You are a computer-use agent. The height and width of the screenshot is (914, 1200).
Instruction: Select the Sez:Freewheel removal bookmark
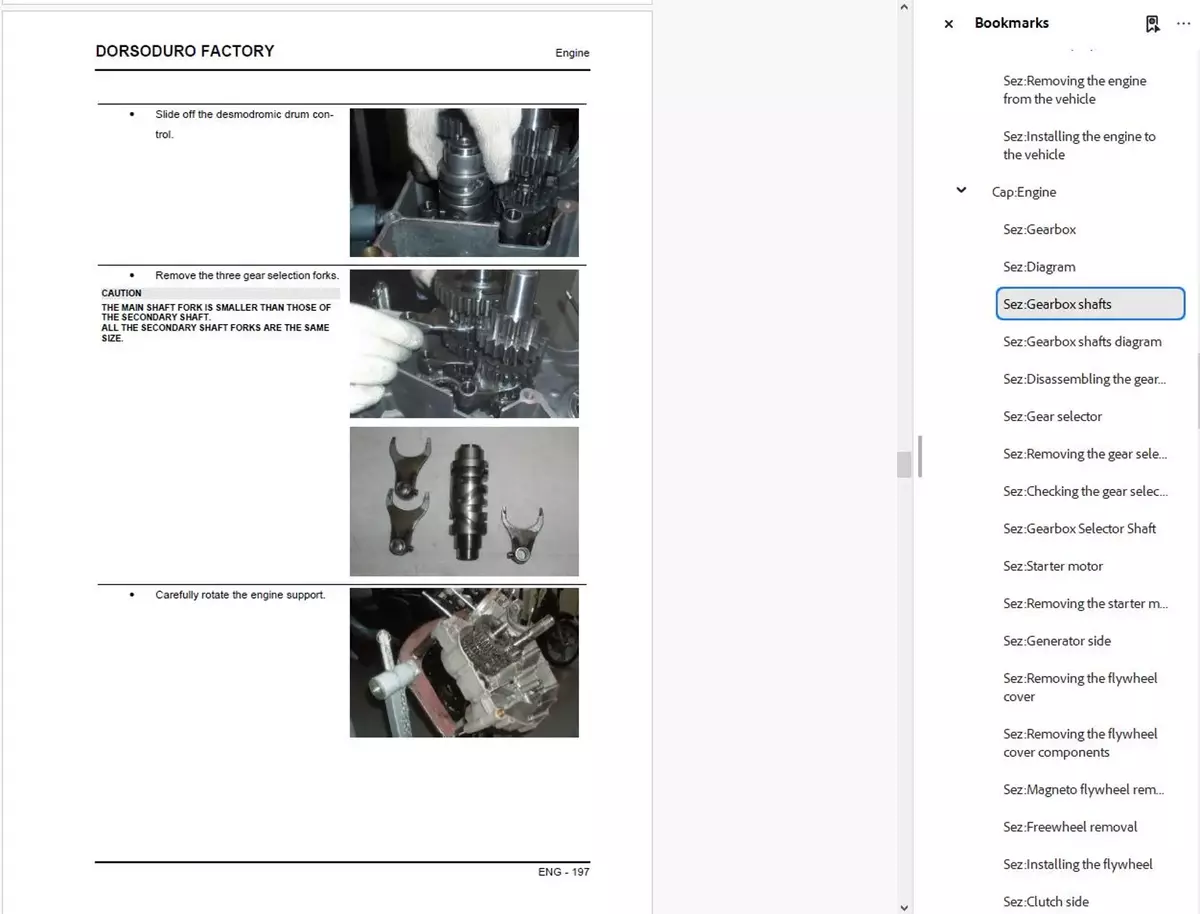[1070, 827]
